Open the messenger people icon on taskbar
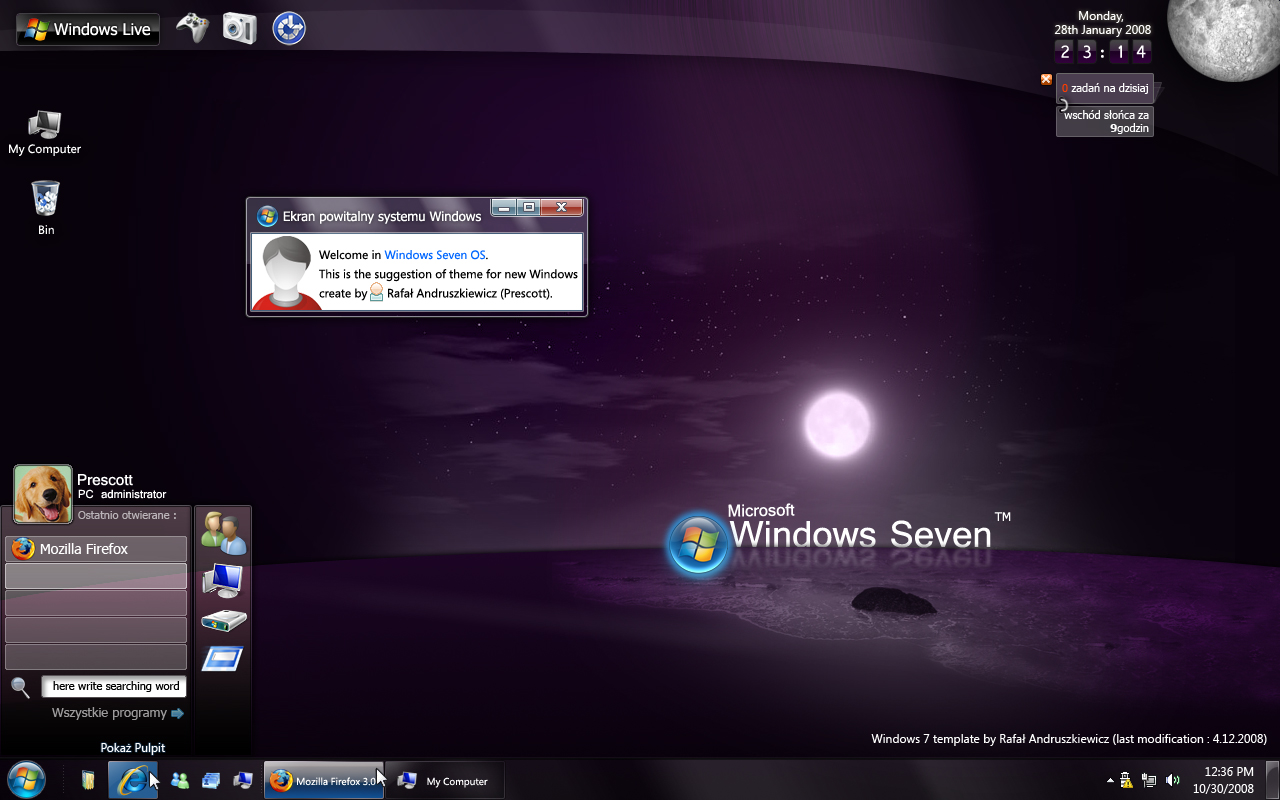This screenshot has width=1280, height=800. [x=180, y=781]
